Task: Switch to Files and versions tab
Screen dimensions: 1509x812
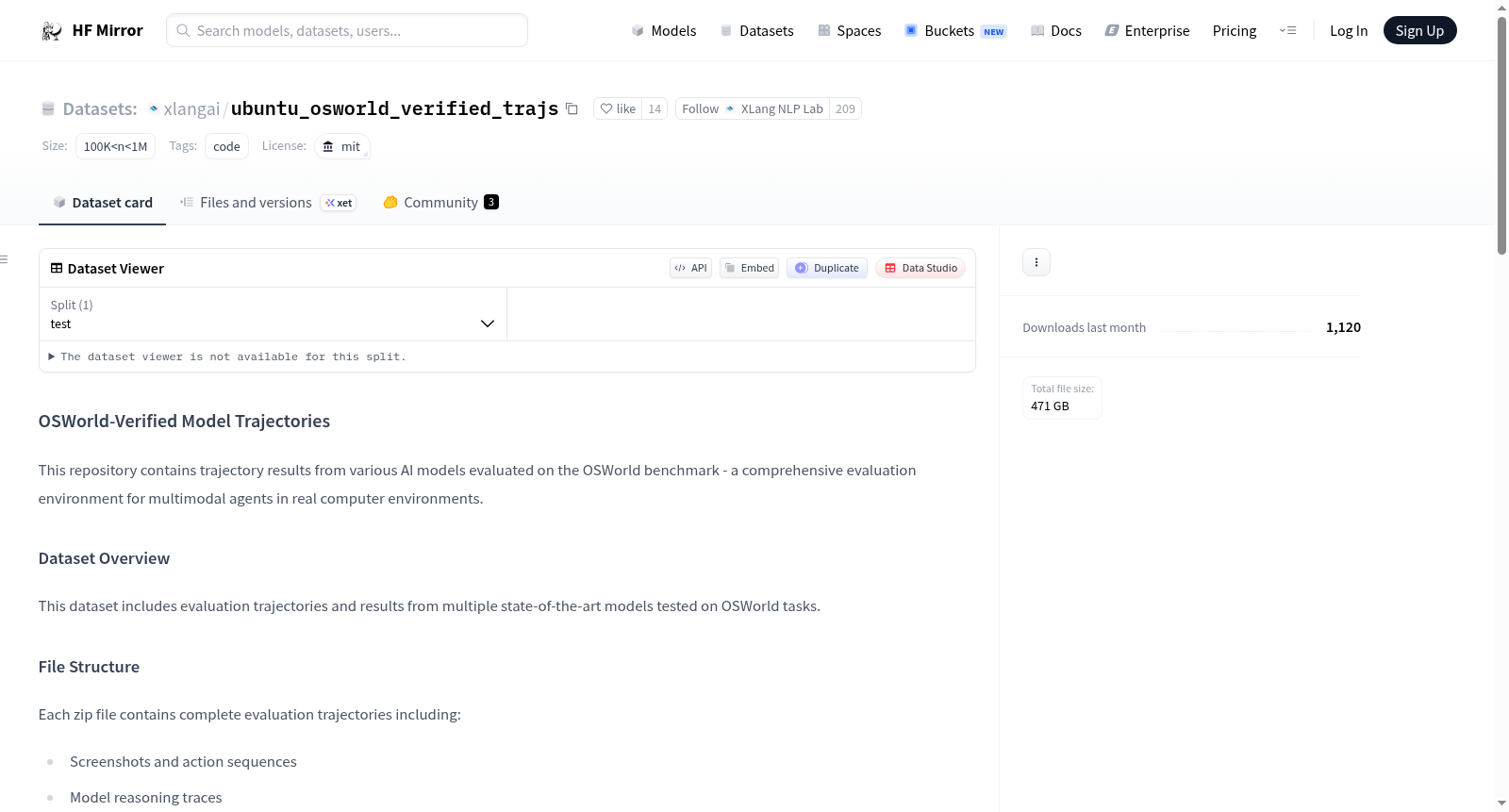Action: [x=268, y=202]
